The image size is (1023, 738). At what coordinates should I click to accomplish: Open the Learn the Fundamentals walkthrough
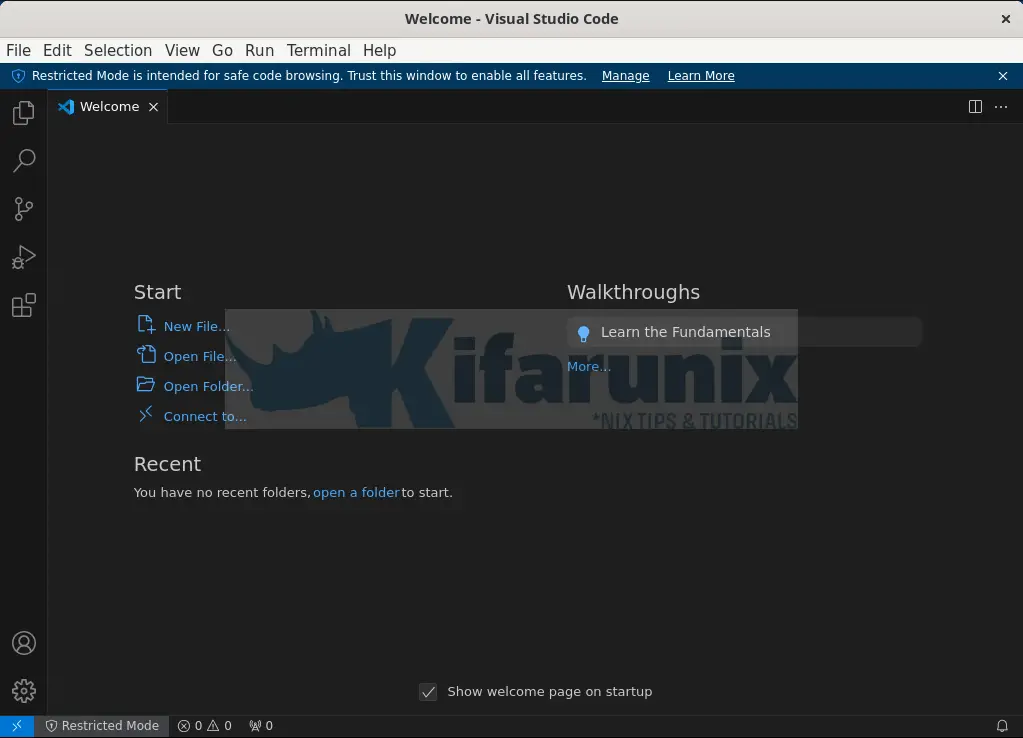(x=684, y=331)
